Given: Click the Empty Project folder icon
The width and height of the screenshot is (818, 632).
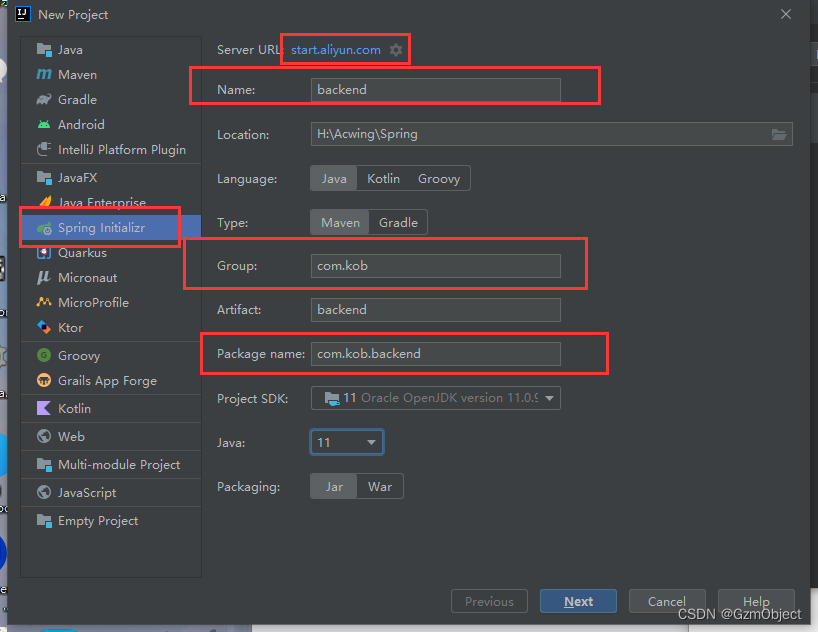Looking at the screenshot, I should (x=44, y=521).
